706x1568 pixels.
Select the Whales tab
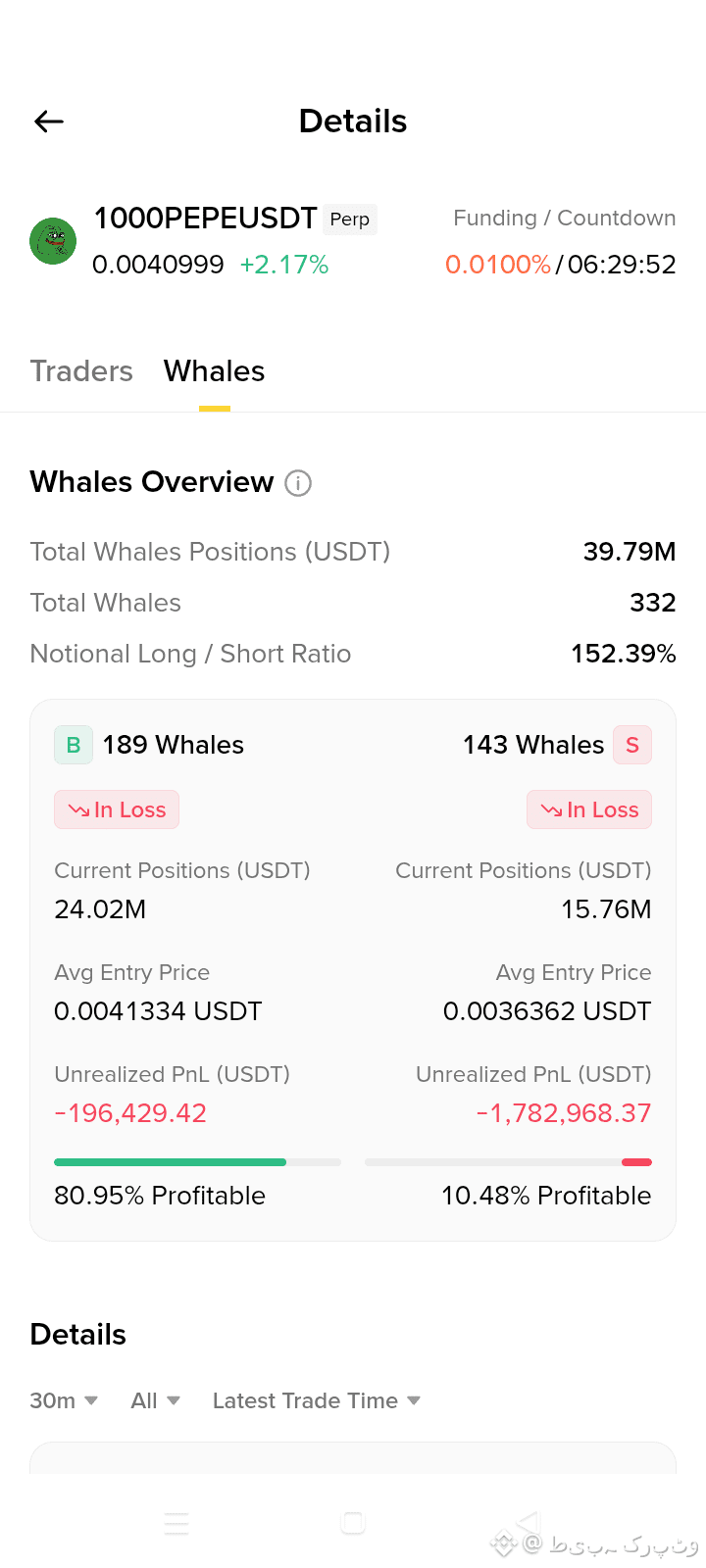(215, 371)
